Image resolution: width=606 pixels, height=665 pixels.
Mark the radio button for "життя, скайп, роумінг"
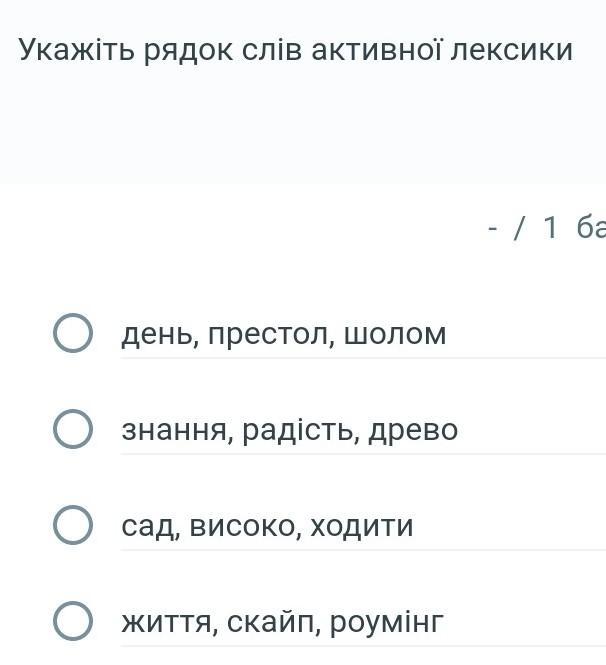coord(73,620)
